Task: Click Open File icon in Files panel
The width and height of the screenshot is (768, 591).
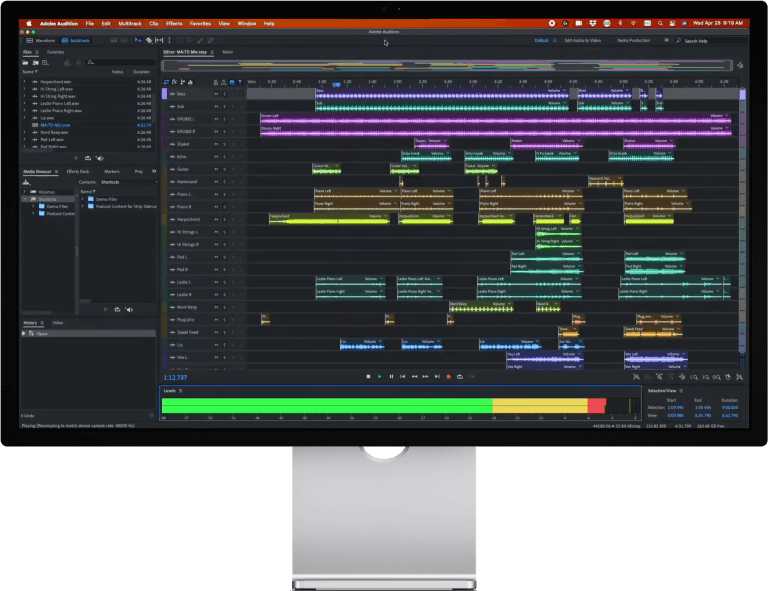Action: click(25, 63)
